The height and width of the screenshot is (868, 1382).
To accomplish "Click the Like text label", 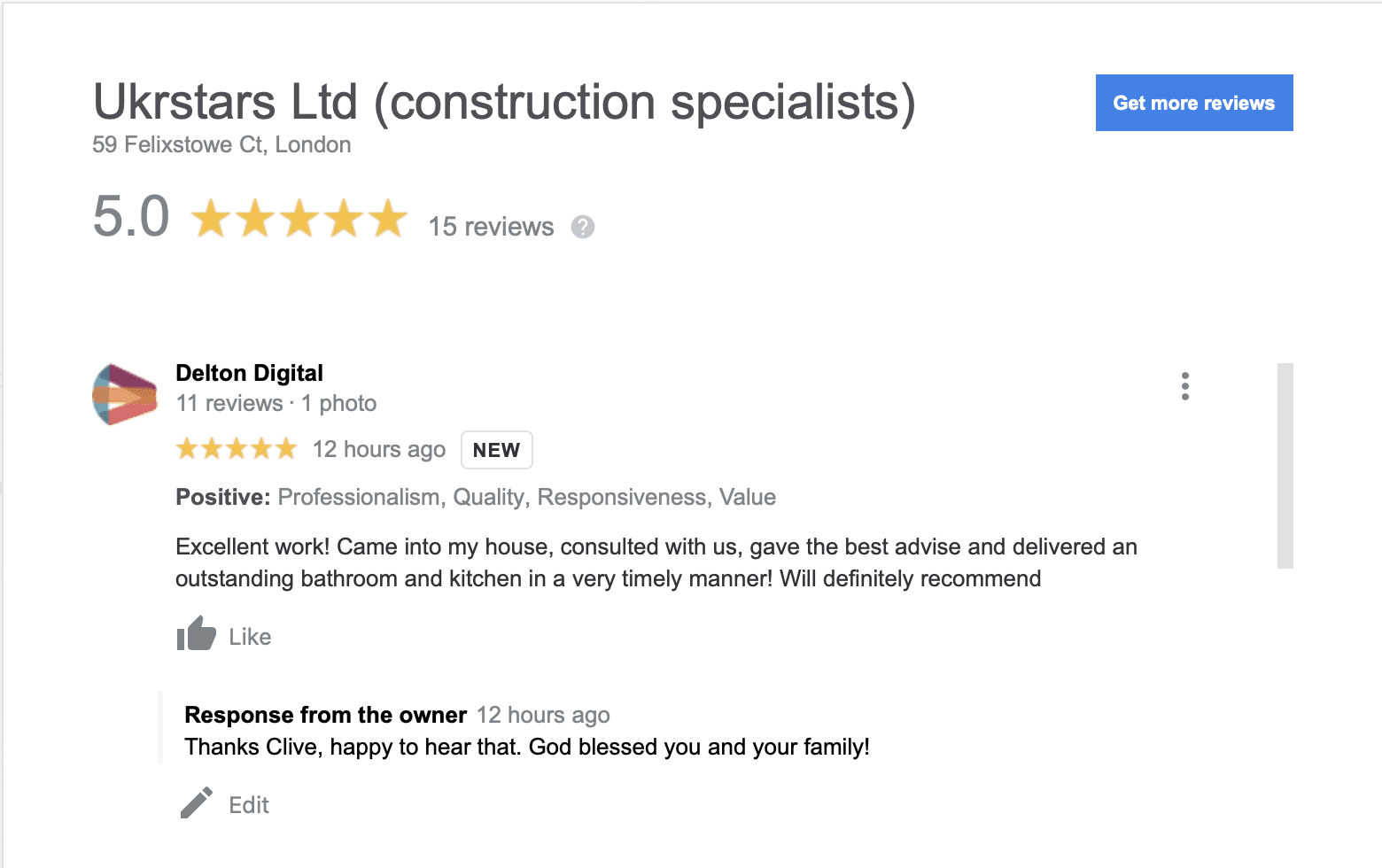I will 250,637.
